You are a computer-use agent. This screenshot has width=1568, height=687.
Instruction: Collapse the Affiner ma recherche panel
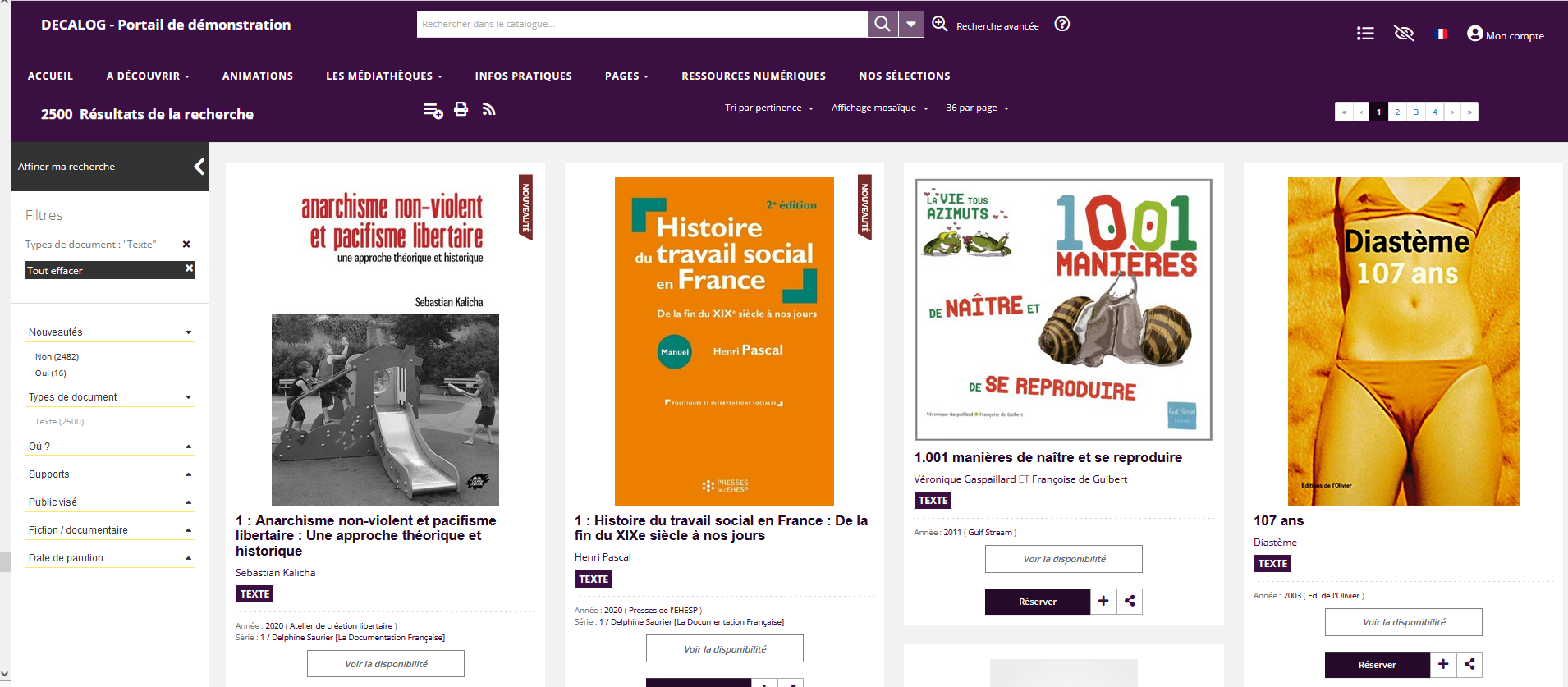click(x=199, y=167)
